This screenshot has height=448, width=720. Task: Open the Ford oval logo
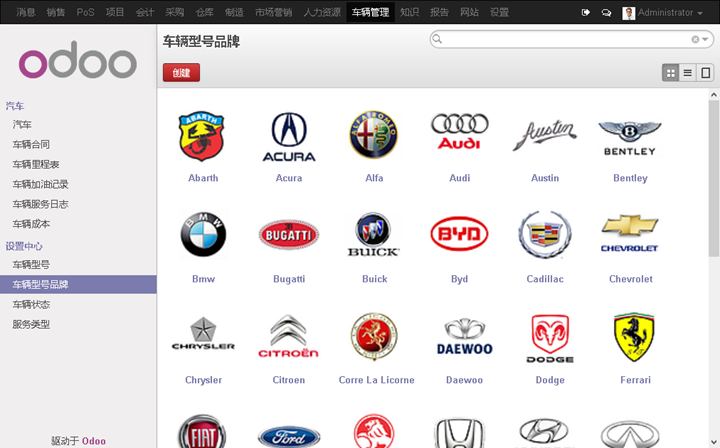point(289,437)
